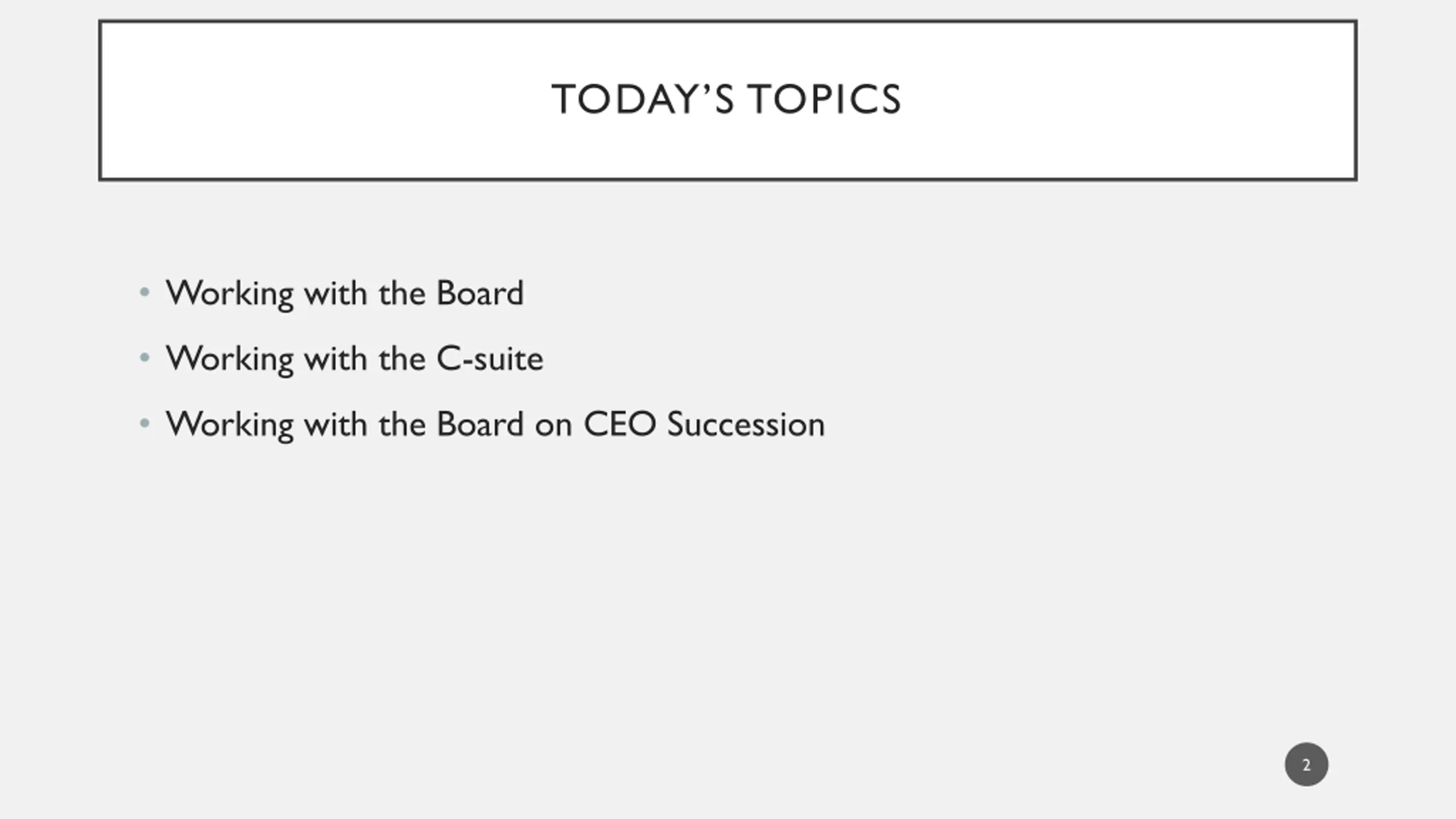Image resolution: width=1456 pixels, height=819 pixels.
Task: Click "with" in the C-suite bullet
Action: [336, 359]
